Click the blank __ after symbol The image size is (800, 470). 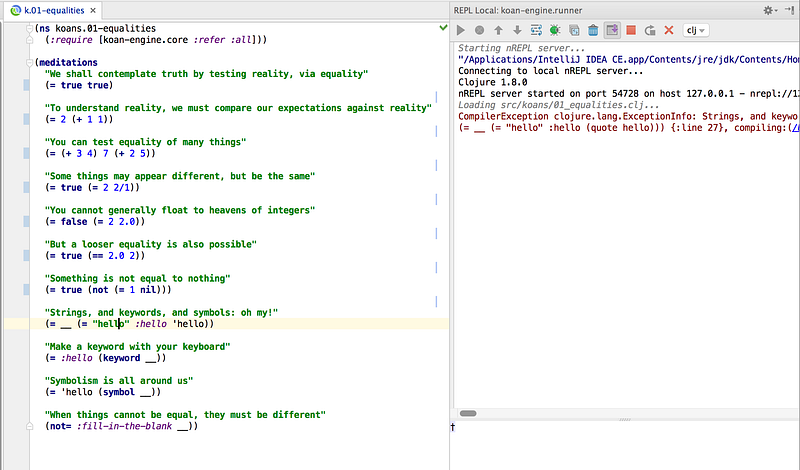tap(145, 392)
